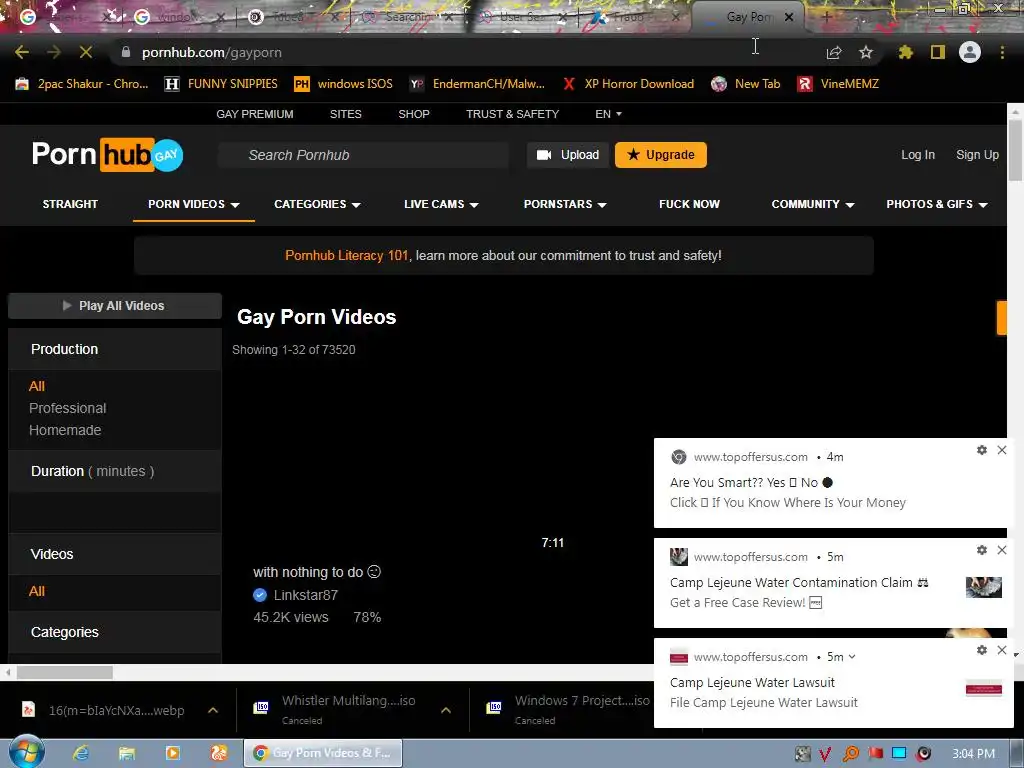Click the Sign Up link

pos(977,155)
